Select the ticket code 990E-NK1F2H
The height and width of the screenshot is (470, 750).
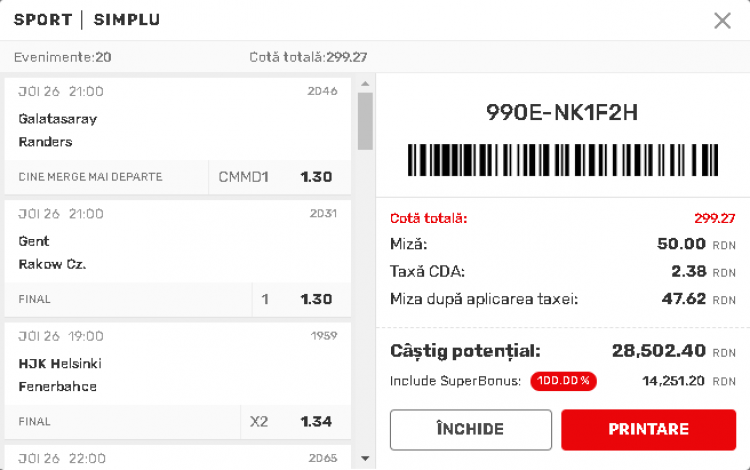562,113
